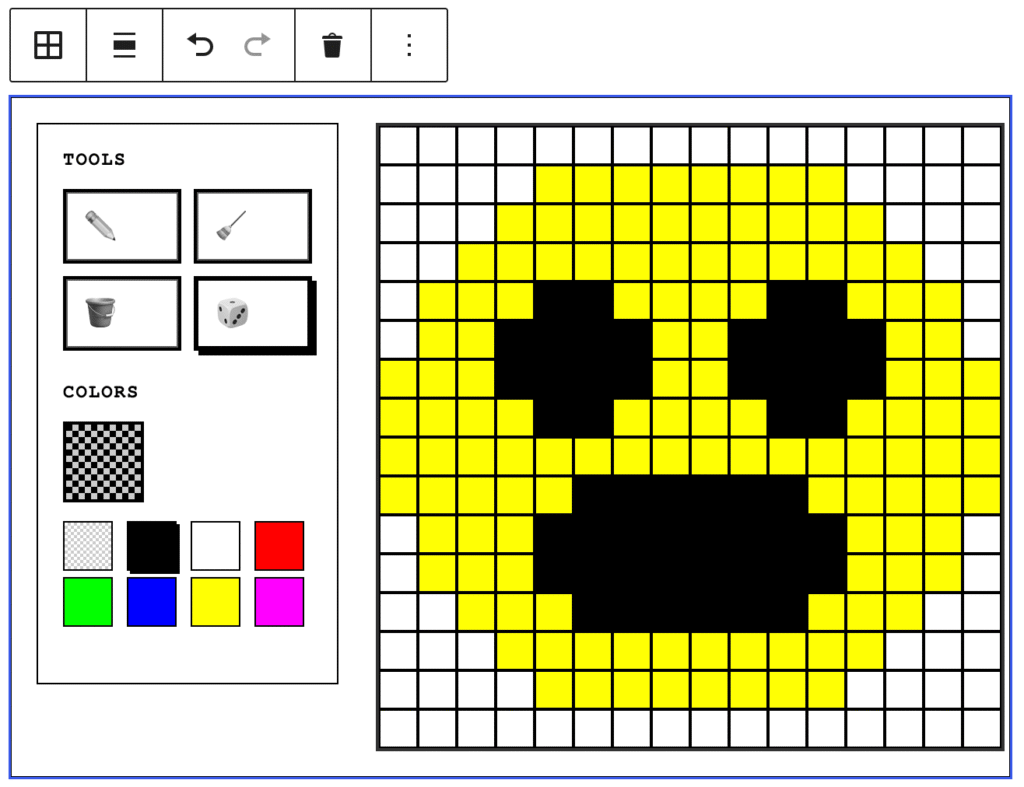The image size is (1024, 787).
Task: Select the dice random tool
Action: point(252,313)
